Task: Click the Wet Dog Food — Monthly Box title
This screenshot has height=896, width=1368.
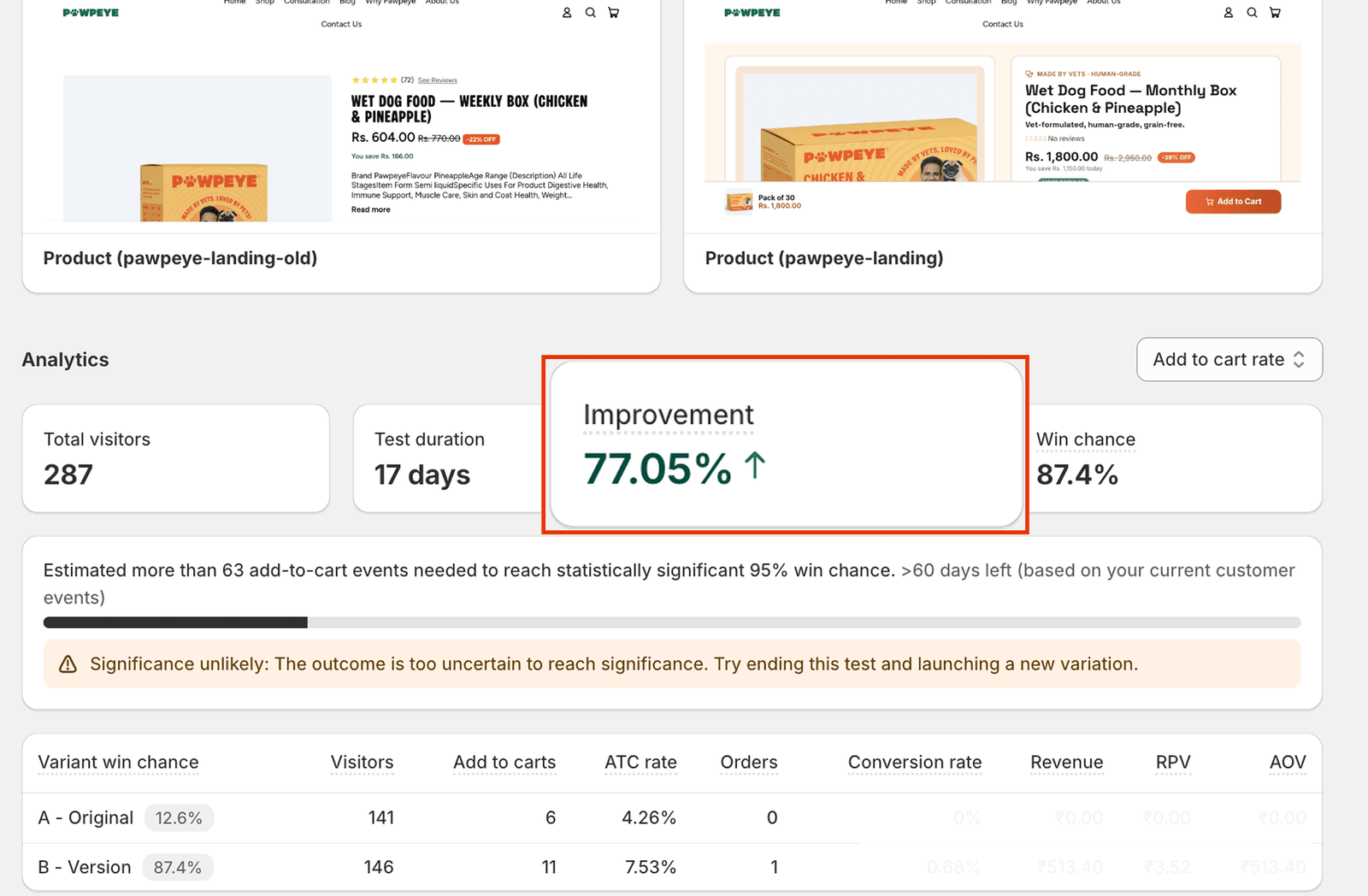Action: coord(1131,99)
